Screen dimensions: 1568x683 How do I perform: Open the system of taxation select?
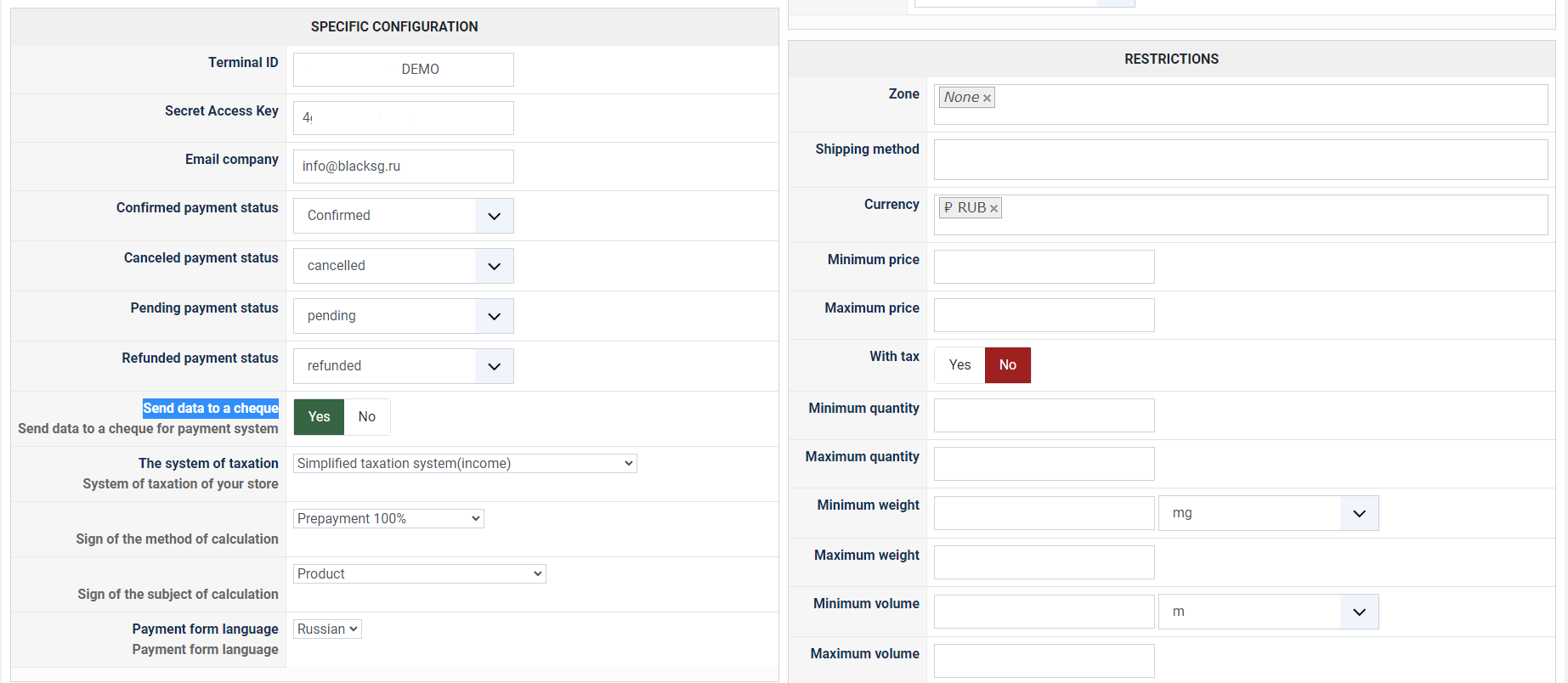465,464
